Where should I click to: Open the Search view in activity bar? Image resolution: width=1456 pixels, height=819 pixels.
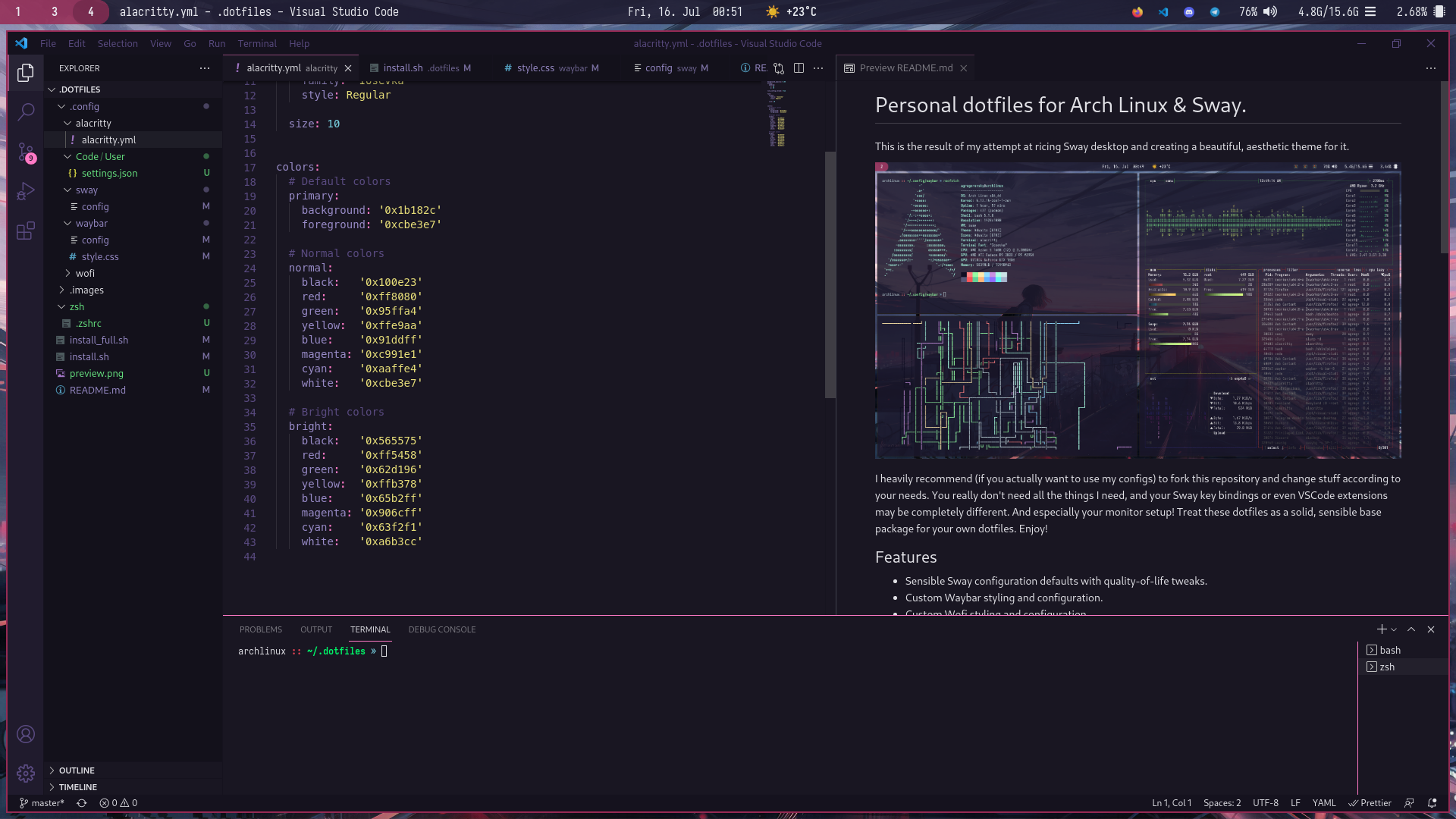(26, 111)
